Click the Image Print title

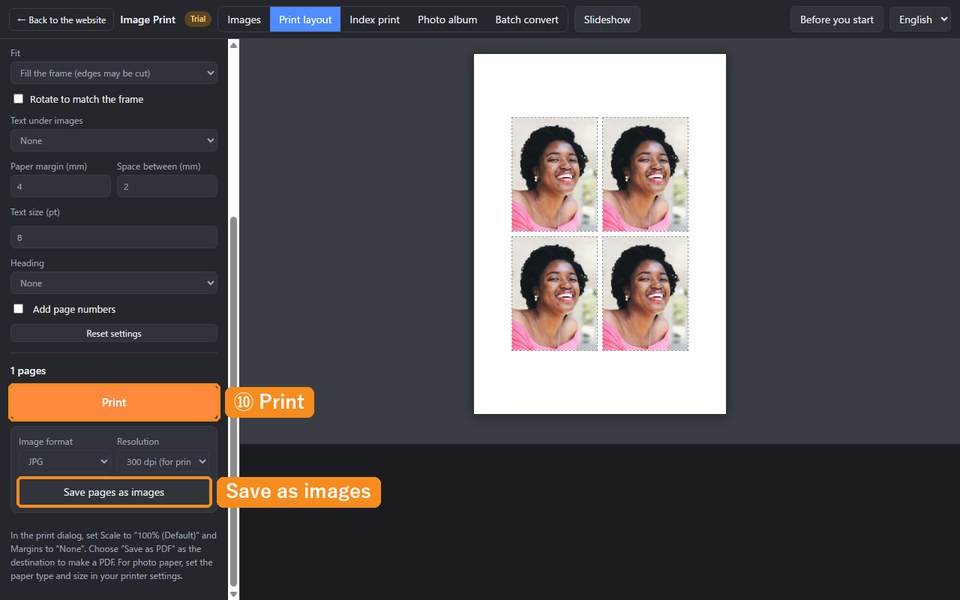148,20
